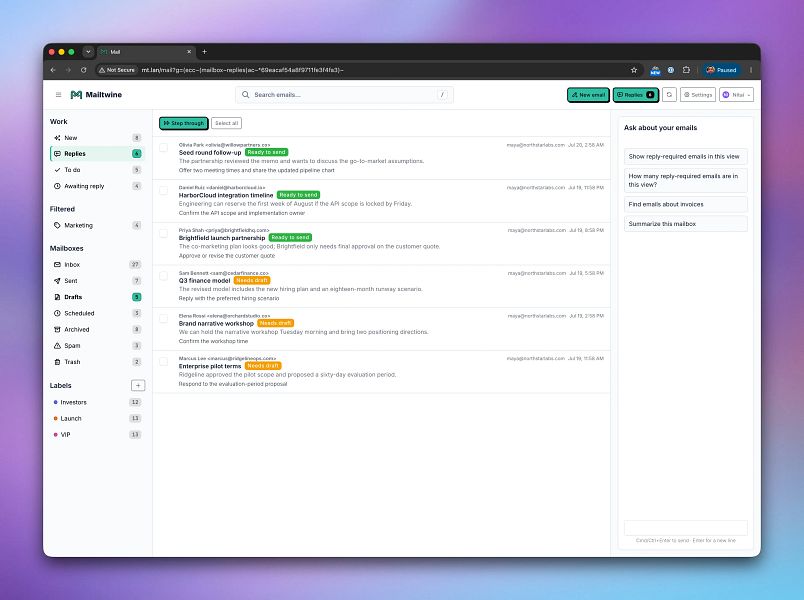Click the Mailtwine logo icon

(76, 95)
